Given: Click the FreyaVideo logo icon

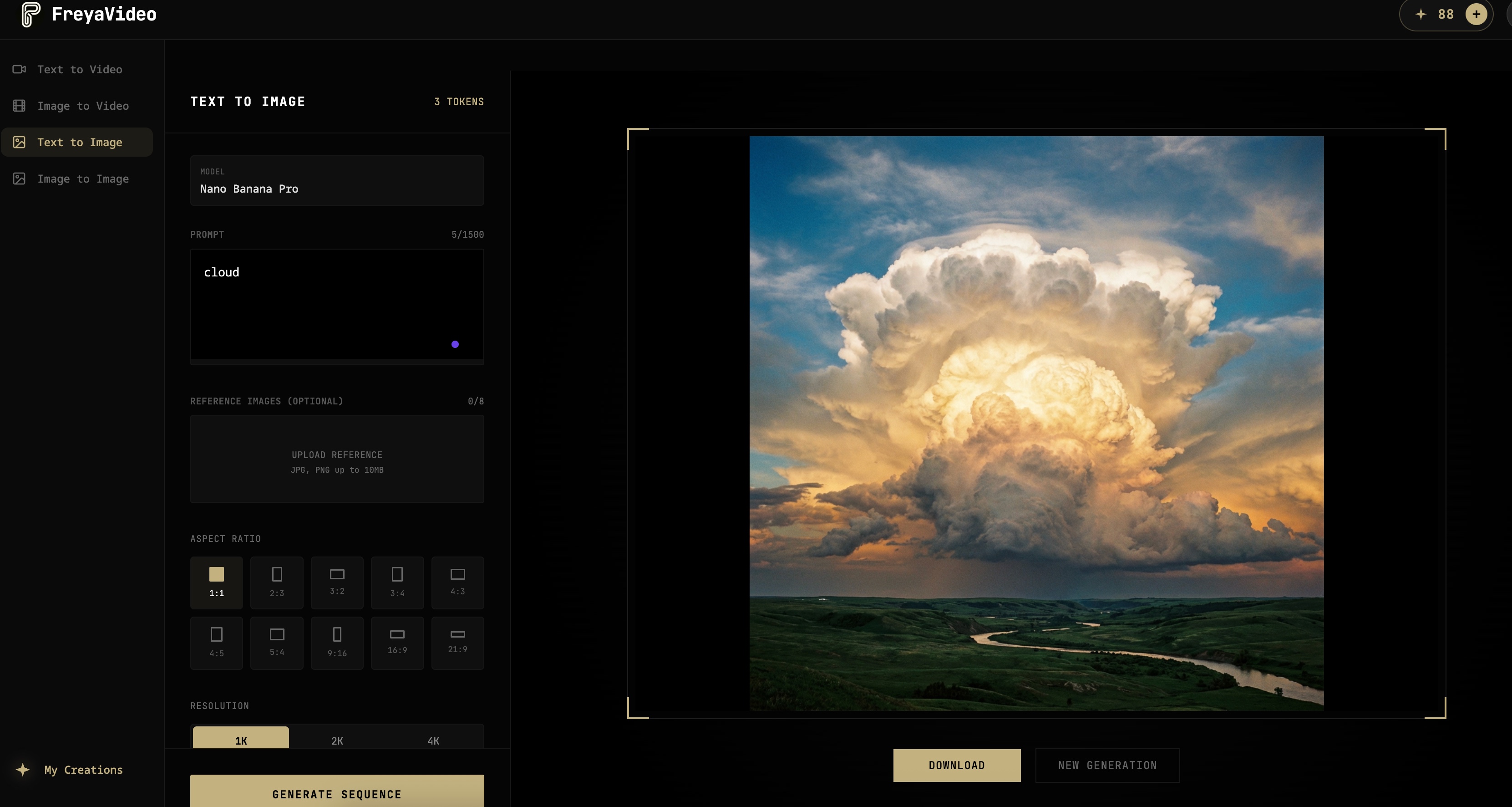Looking at the screenshot, I should 30,14.
